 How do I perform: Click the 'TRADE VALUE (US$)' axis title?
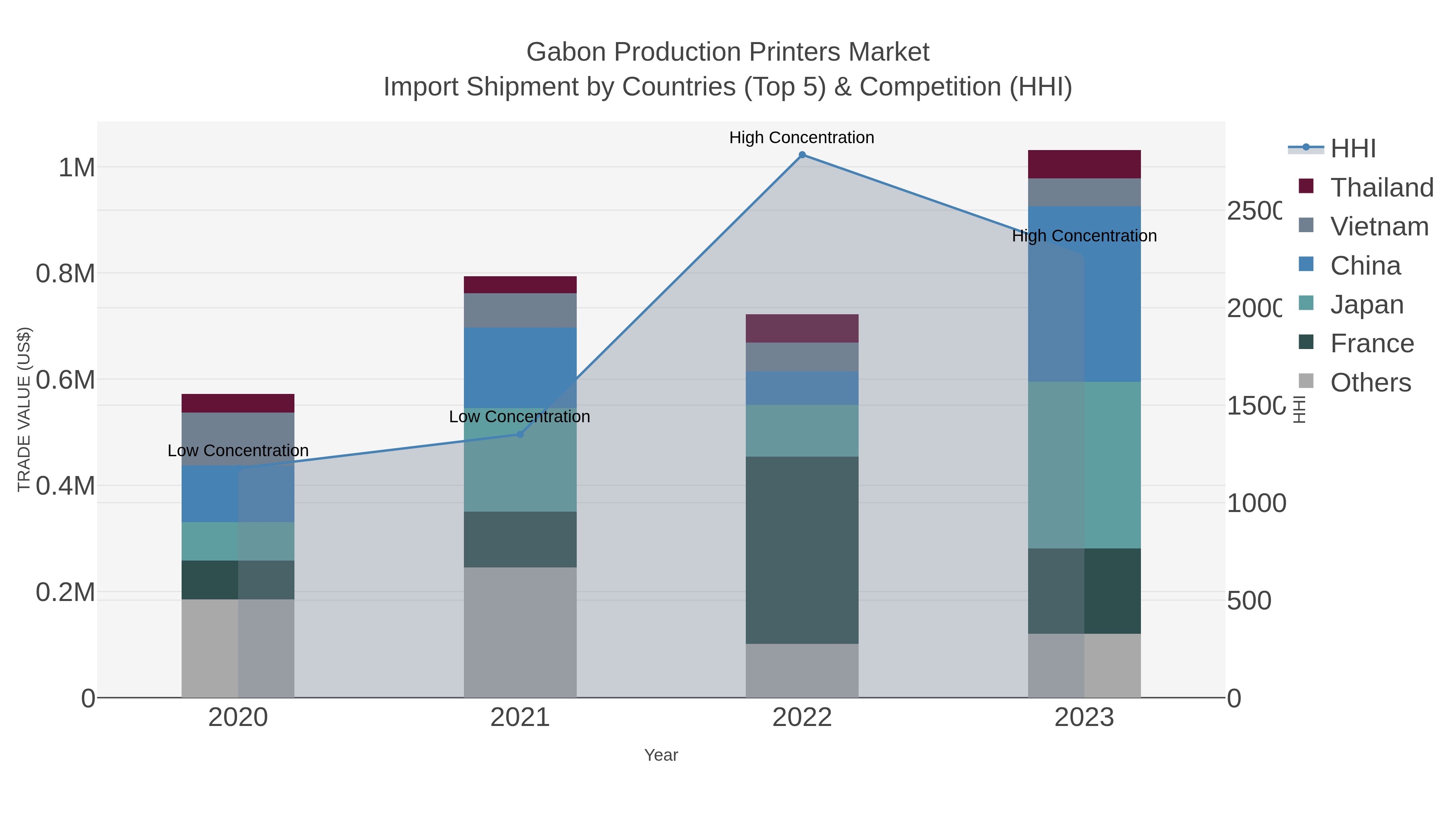[24, 409]
